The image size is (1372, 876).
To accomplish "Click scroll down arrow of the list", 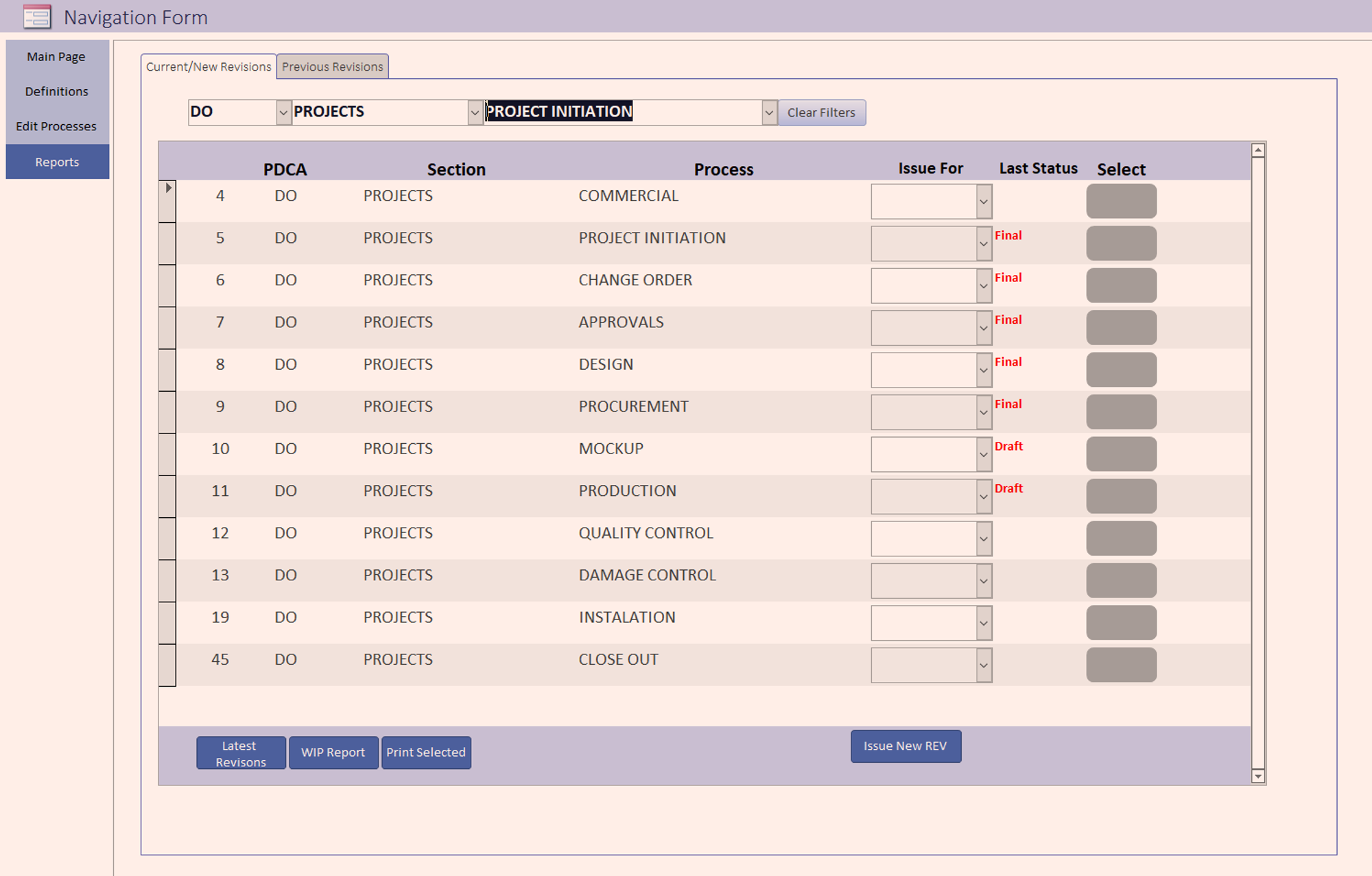I will click(x=1257, y=776).
